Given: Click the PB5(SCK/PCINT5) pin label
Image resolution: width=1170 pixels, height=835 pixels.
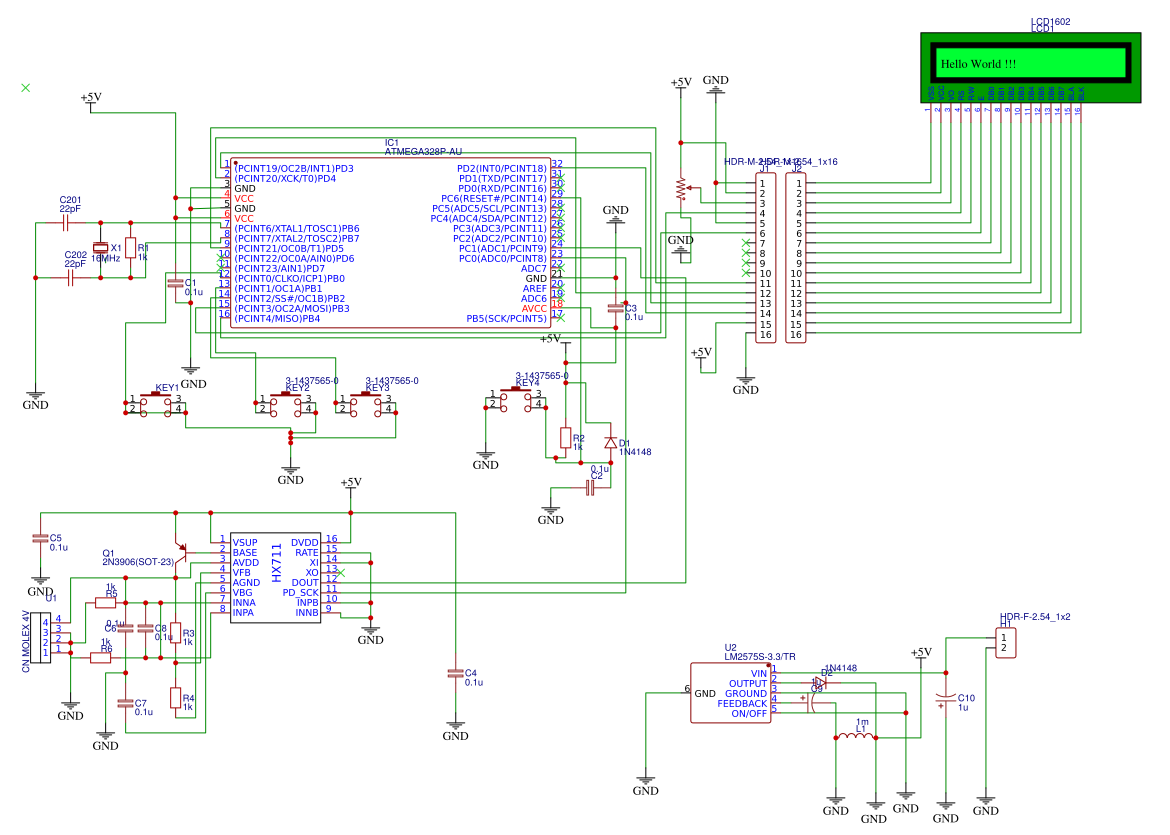Looking at the screenshot, I should (507, 319).
